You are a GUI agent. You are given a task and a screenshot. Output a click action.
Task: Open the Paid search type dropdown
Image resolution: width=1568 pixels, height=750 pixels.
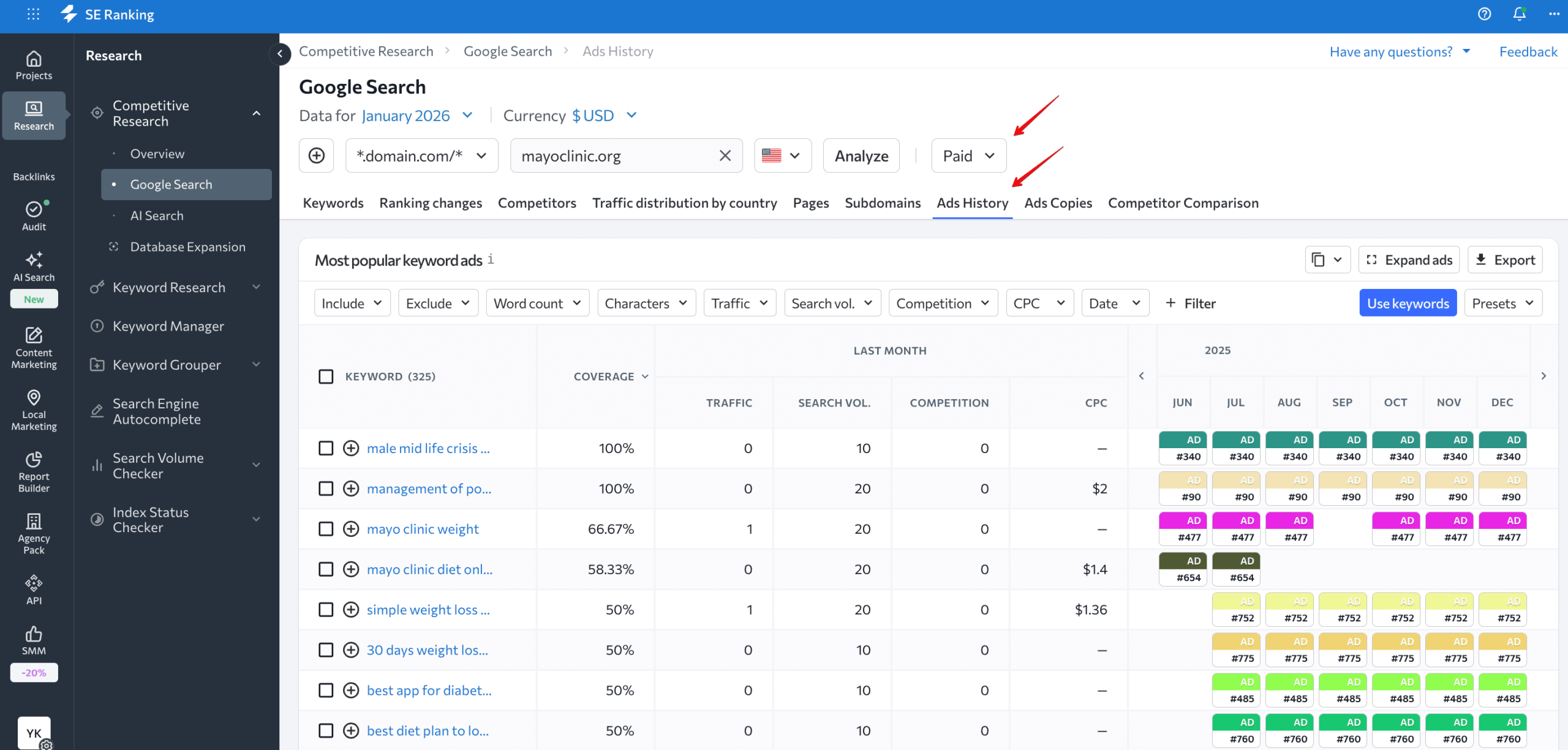[x=968, y=156]
